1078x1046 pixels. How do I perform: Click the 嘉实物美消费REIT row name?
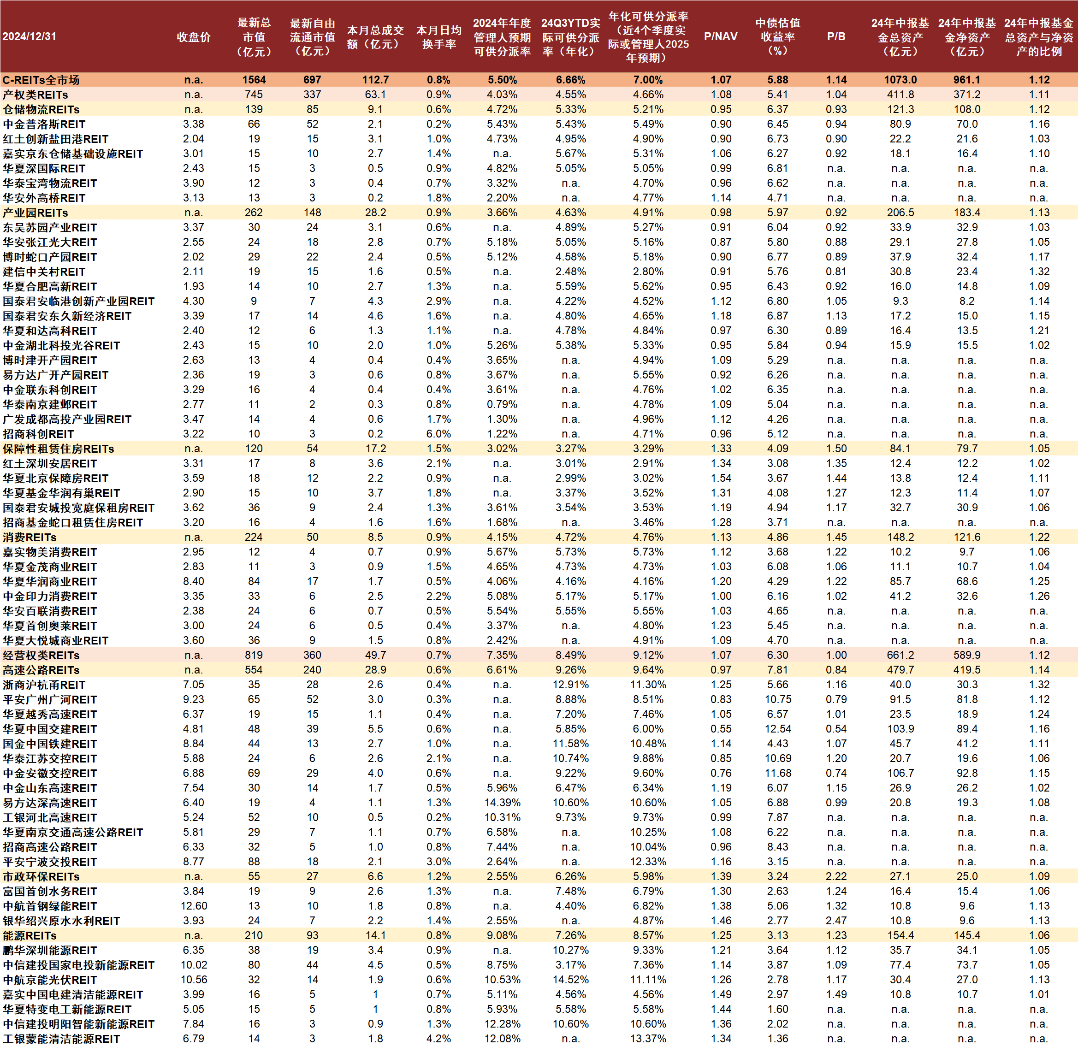click(50, 552)
